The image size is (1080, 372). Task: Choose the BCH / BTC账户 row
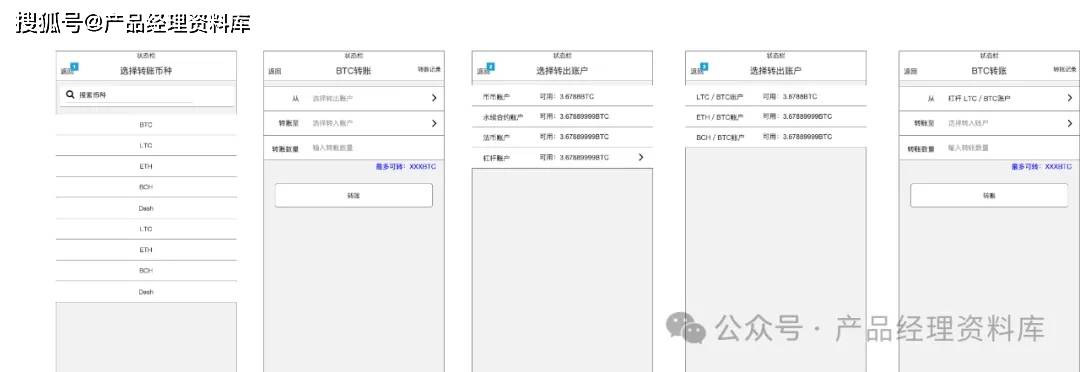776,137
